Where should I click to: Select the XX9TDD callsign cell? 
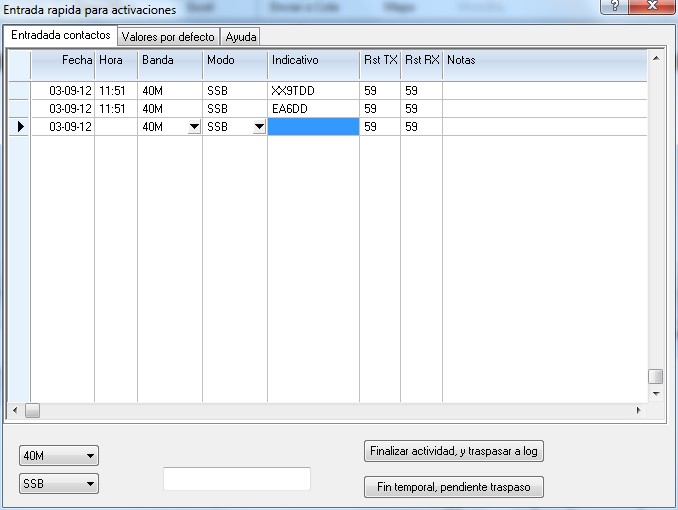point(313,91)
